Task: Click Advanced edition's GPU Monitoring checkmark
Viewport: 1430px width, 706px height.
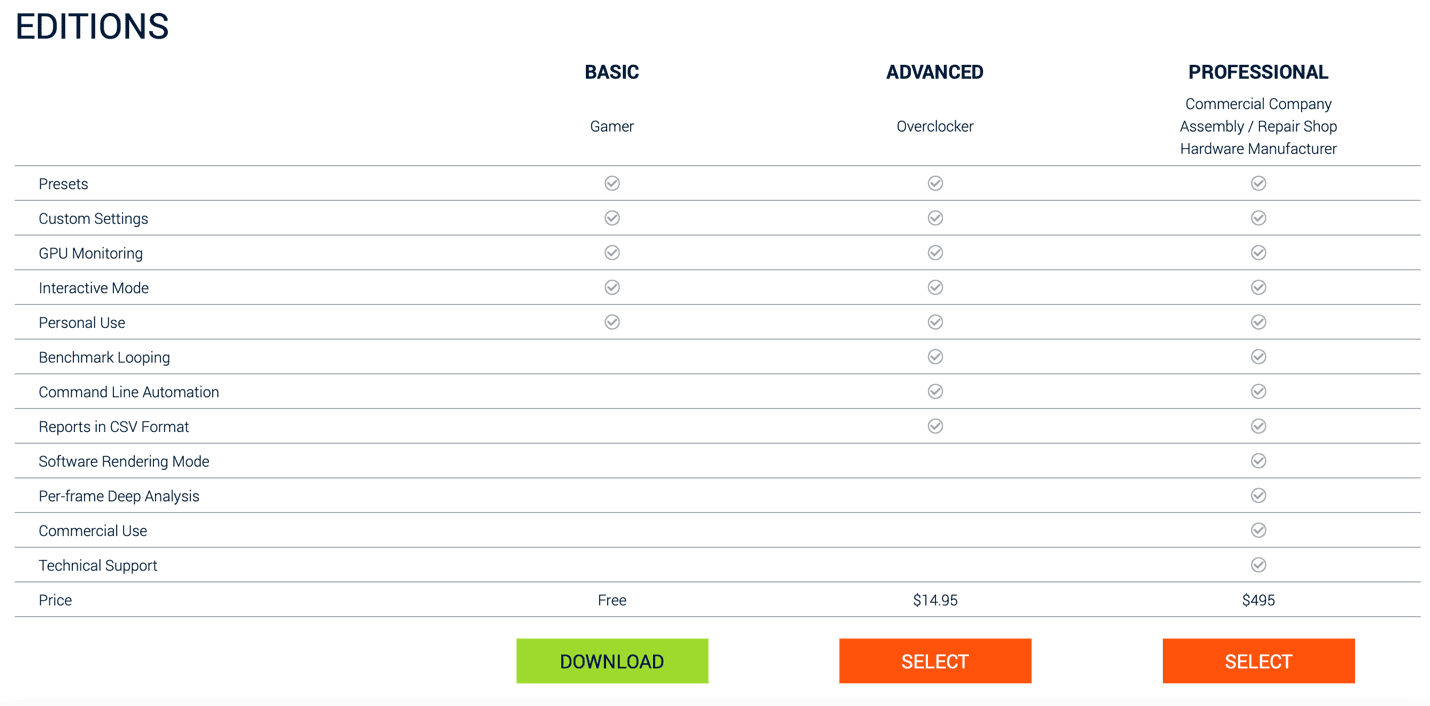Action: tap(935, 253)
